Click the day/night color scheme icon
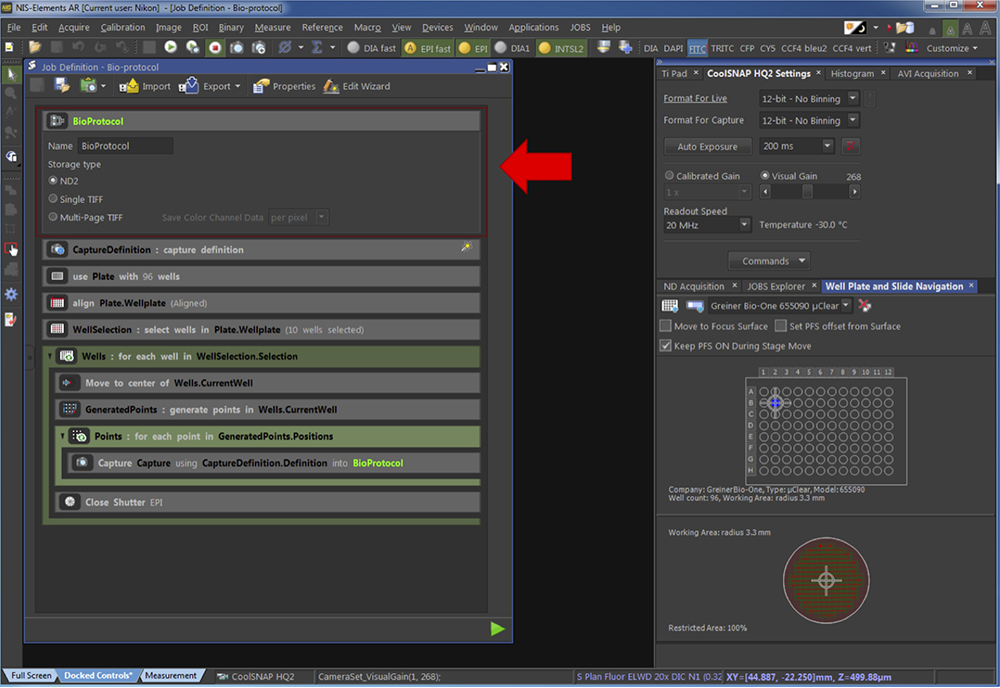 pyautogui.click(x=855, y=27)
